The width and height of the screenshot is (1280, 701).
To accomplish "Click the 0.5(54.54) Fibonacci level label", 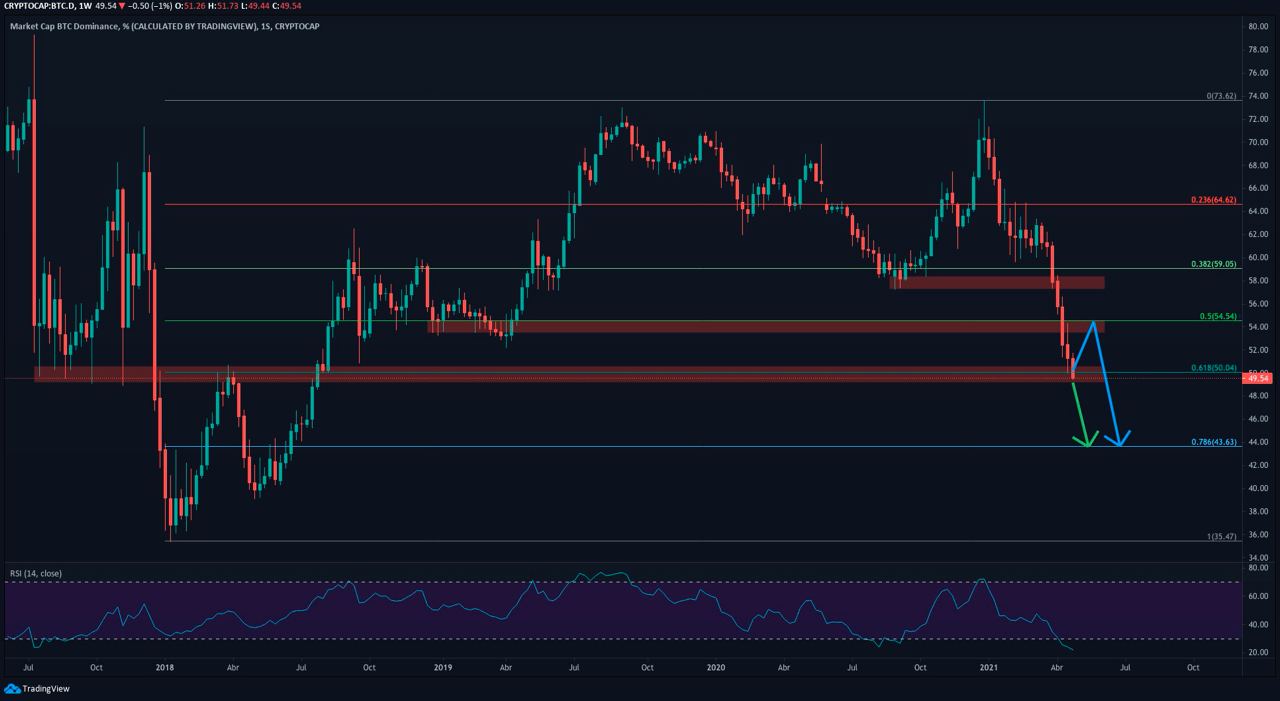I will 1218,316.
